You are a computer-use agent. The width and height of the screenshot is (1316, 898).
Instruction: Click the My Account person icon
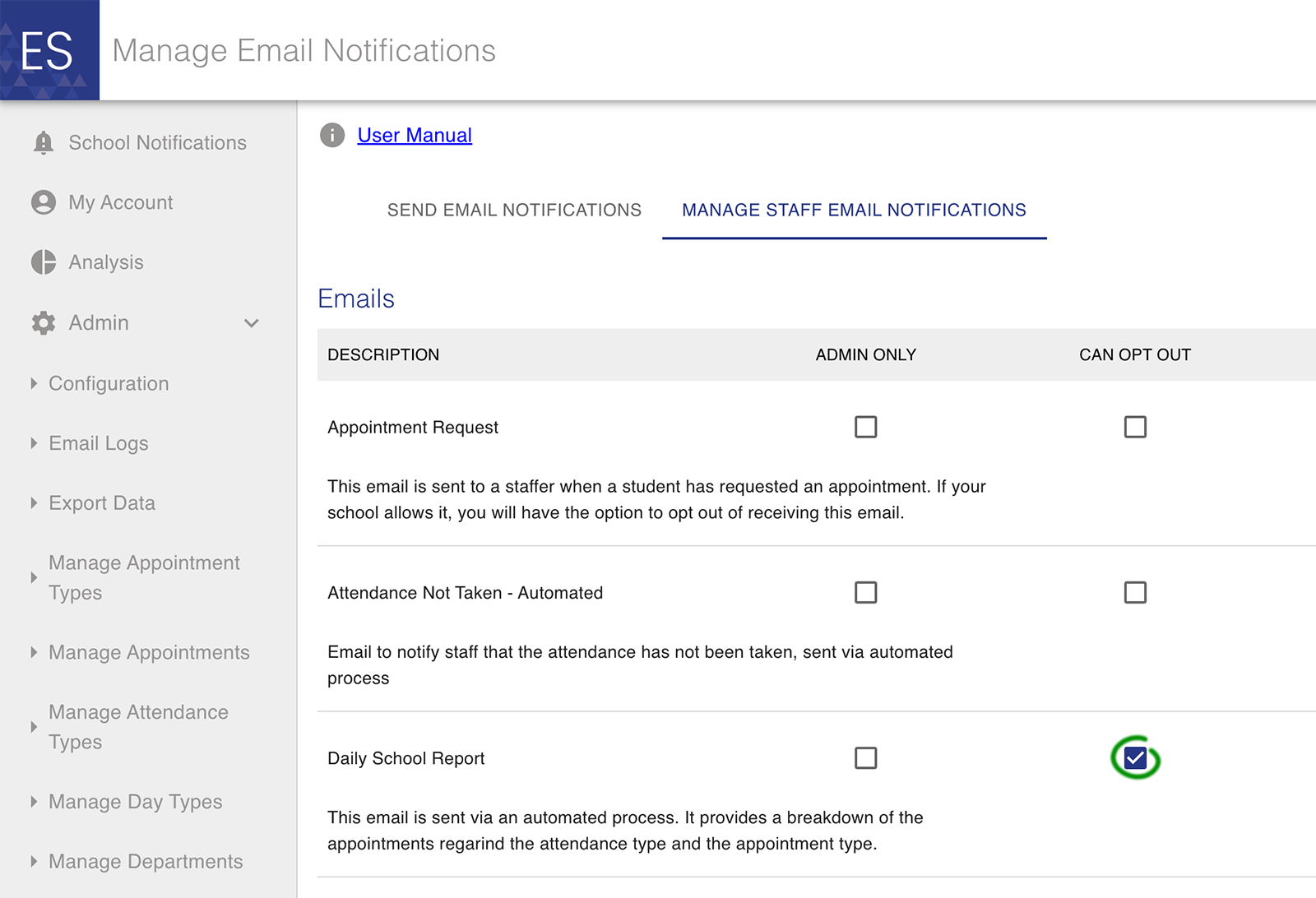pos(44,202)
